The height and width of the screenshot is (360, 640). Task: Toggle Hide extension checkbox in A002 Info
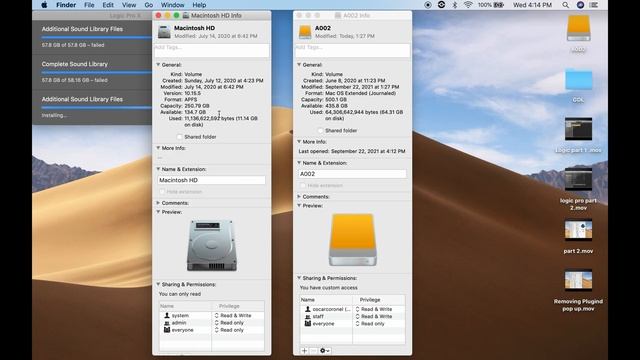point(303,185)
